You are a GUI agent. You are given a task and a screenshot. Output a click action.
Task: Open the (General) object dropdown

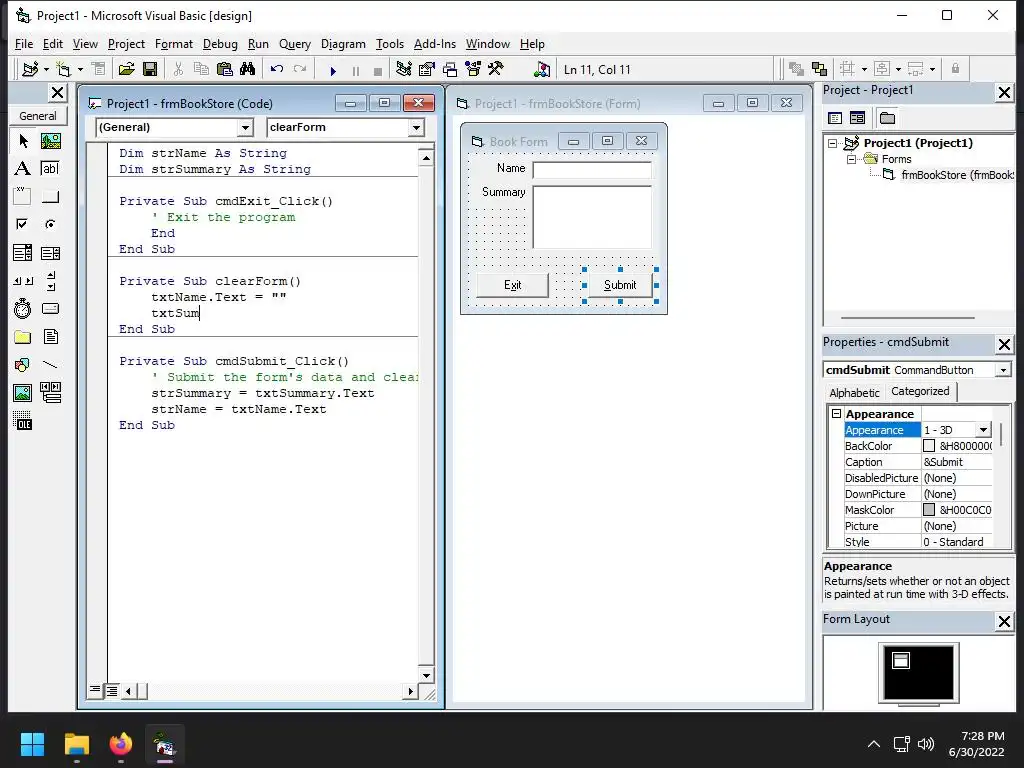click(x=246, y=127)
